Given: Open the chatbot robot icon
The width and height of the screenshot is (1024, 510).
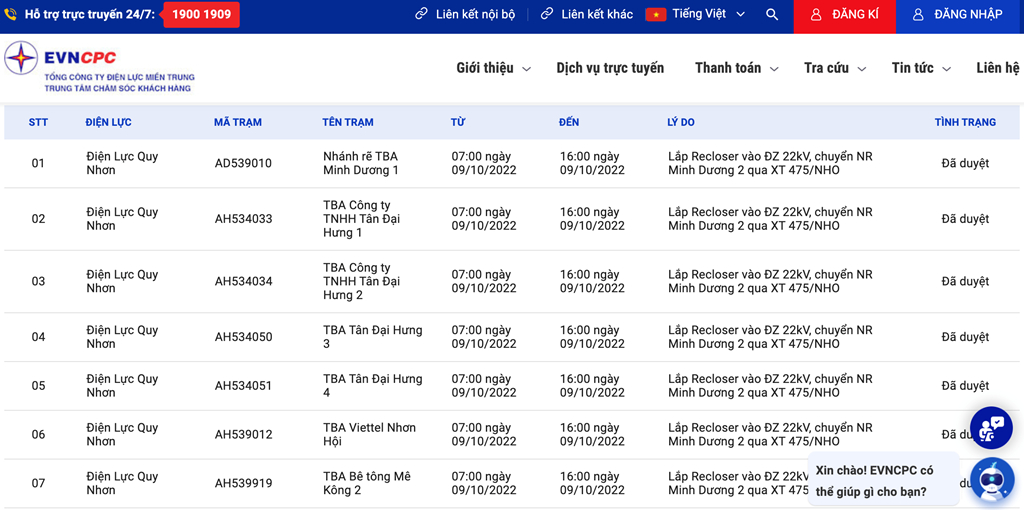Looking at the screenshot, I should click(x=992, y=479).
